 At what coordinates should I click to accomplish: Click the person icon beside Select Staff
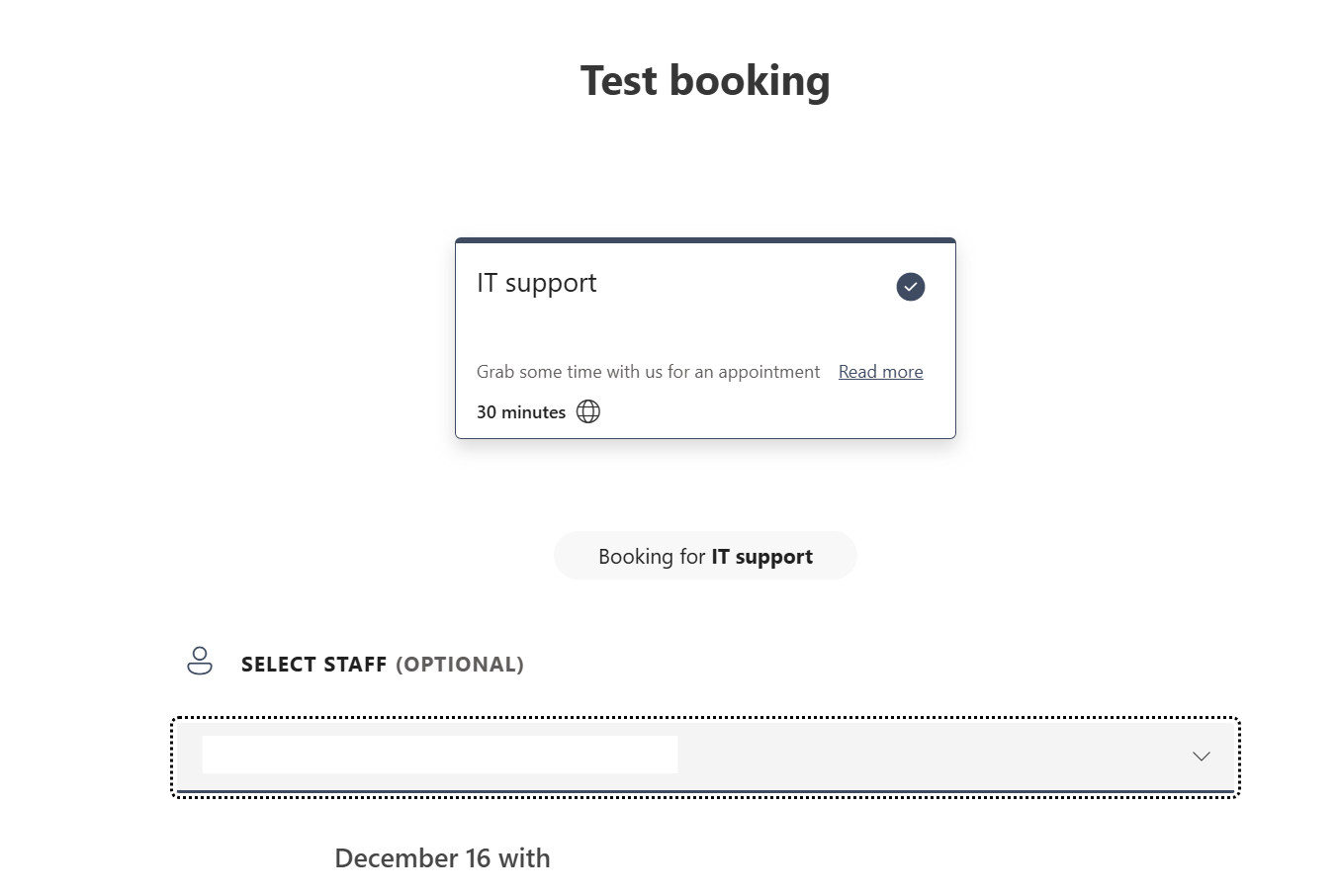point(200,661)
